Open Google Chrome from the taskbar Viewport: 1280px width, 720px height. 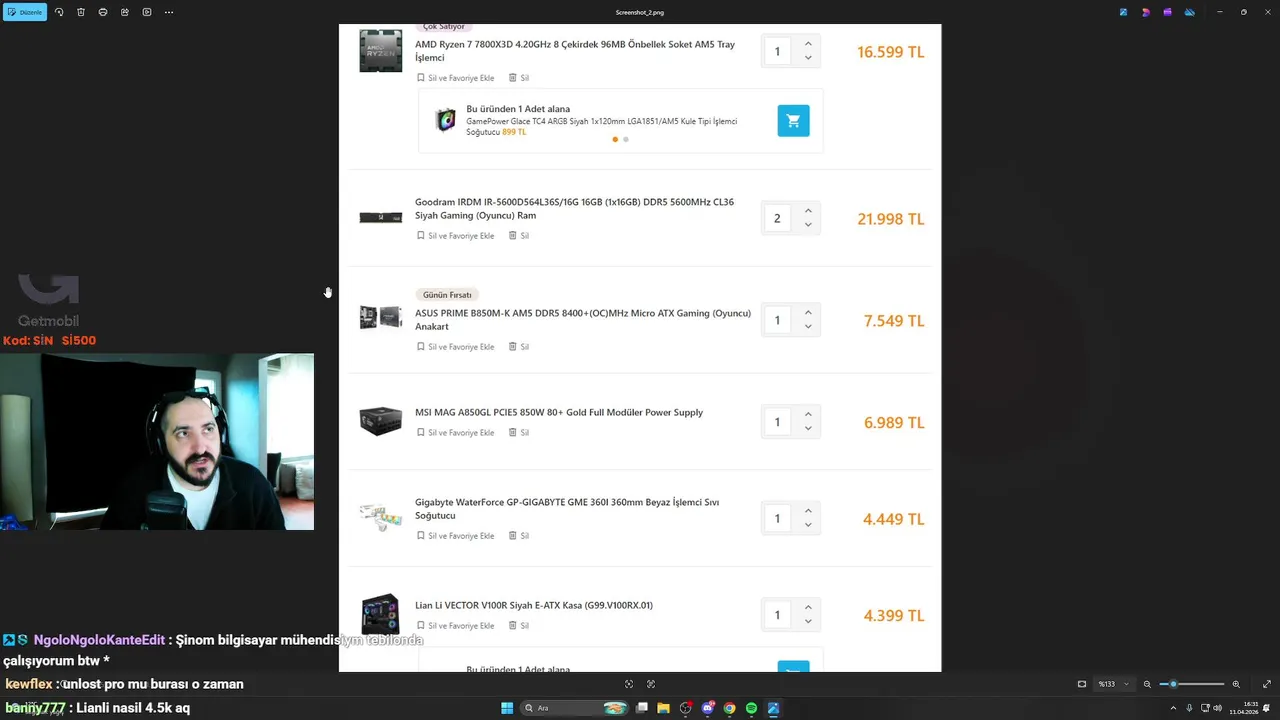click(730, 708)
